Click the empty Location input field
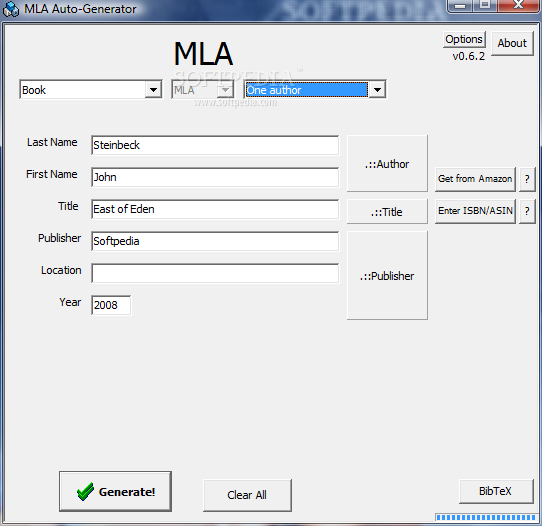 click(215, 273)
